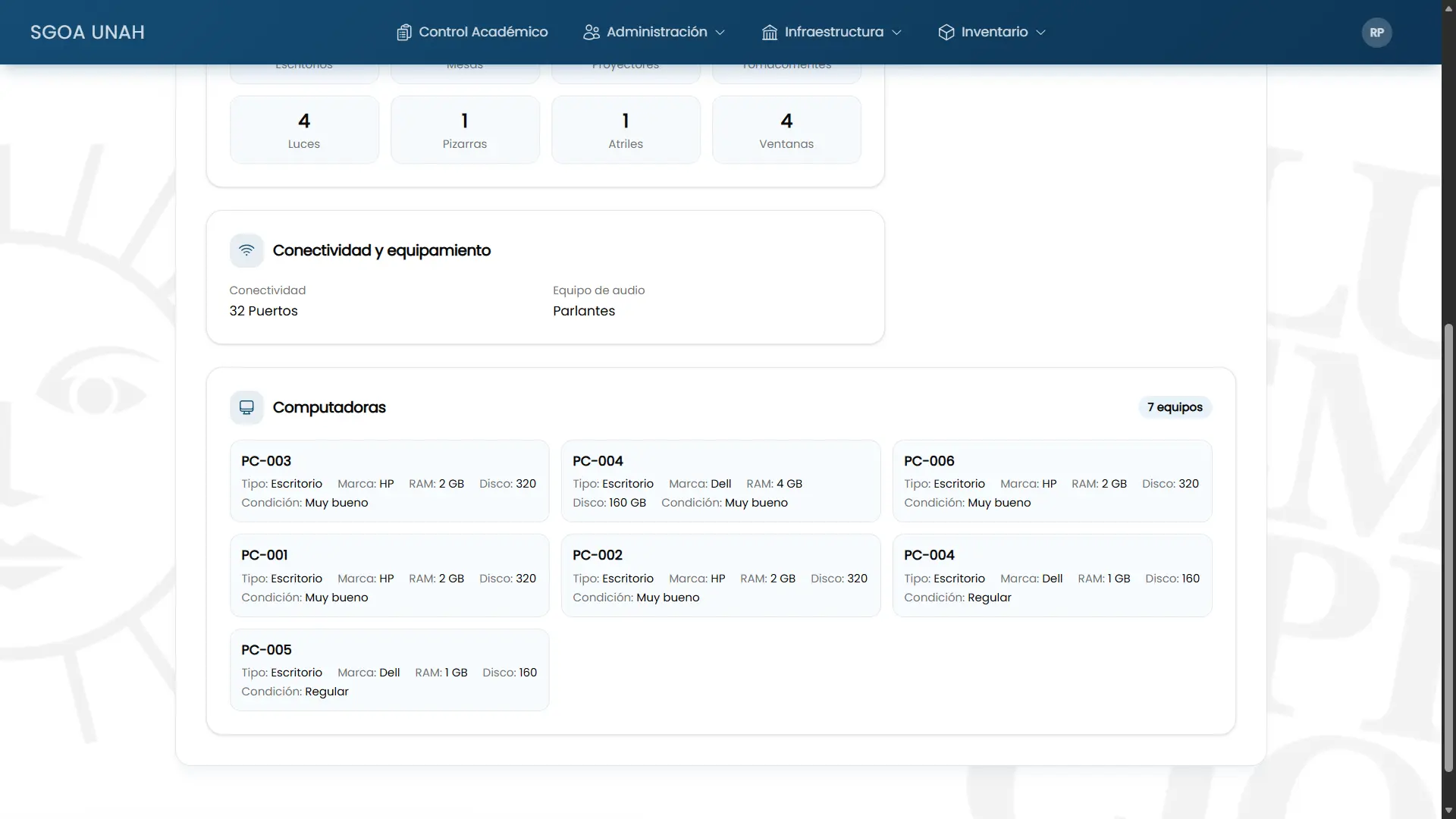
Task: Click the Conectividad y equipamiento heading
Action: point(381,250)
